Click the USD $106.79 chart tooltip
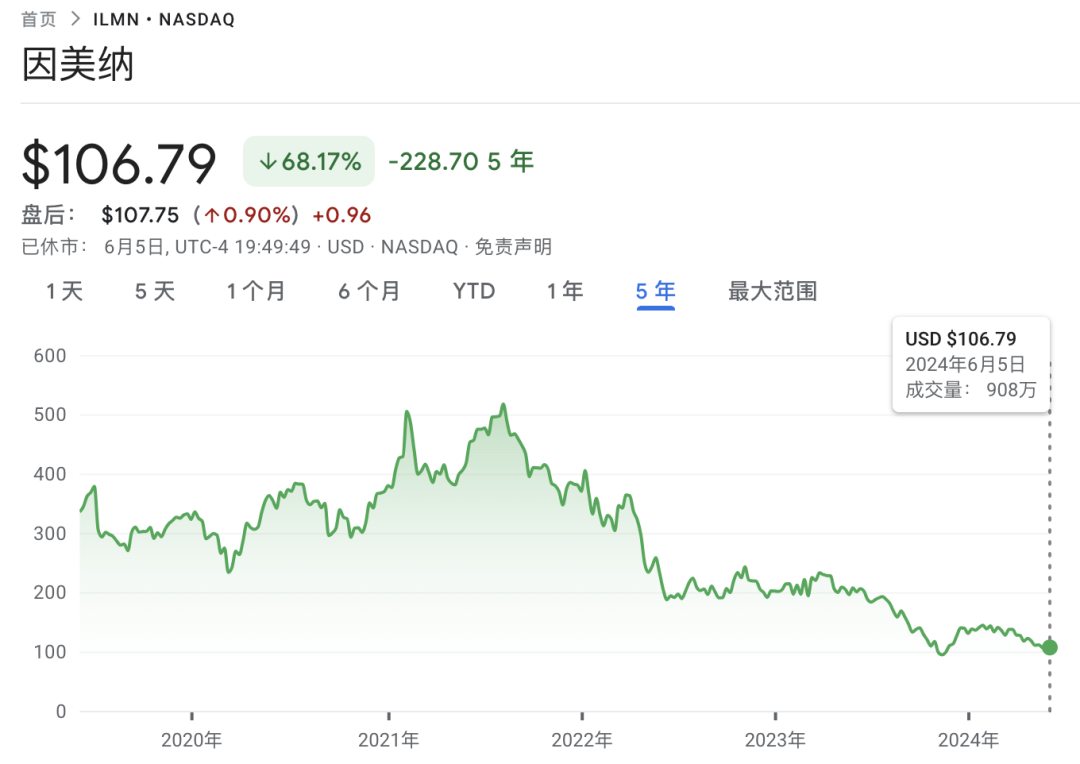 coord(970,364)
